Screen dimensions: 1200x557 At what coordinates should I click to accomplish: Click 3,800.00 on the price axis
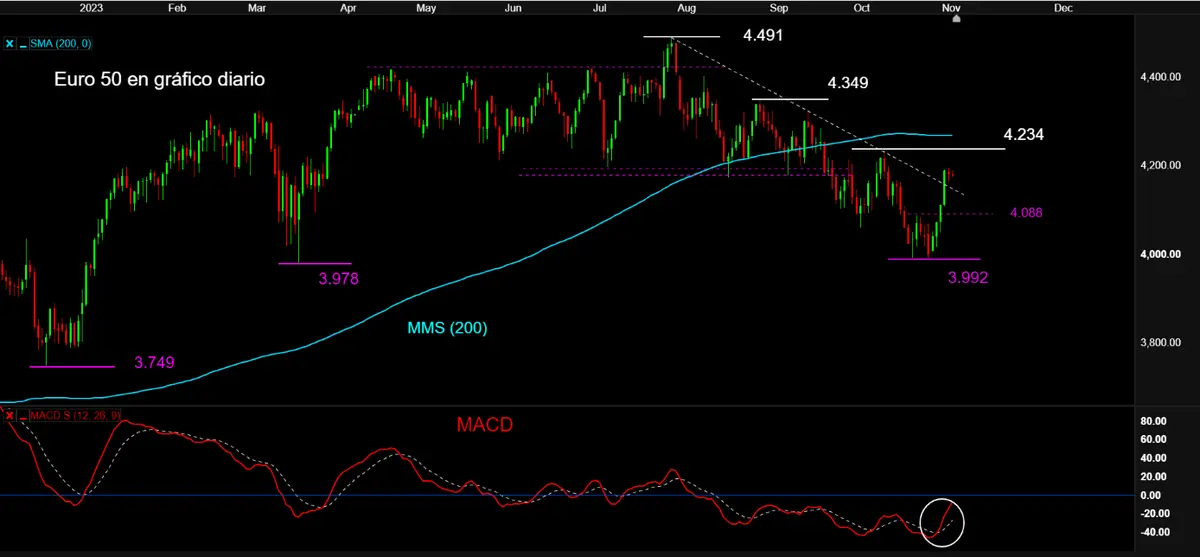pos(1160,343)
